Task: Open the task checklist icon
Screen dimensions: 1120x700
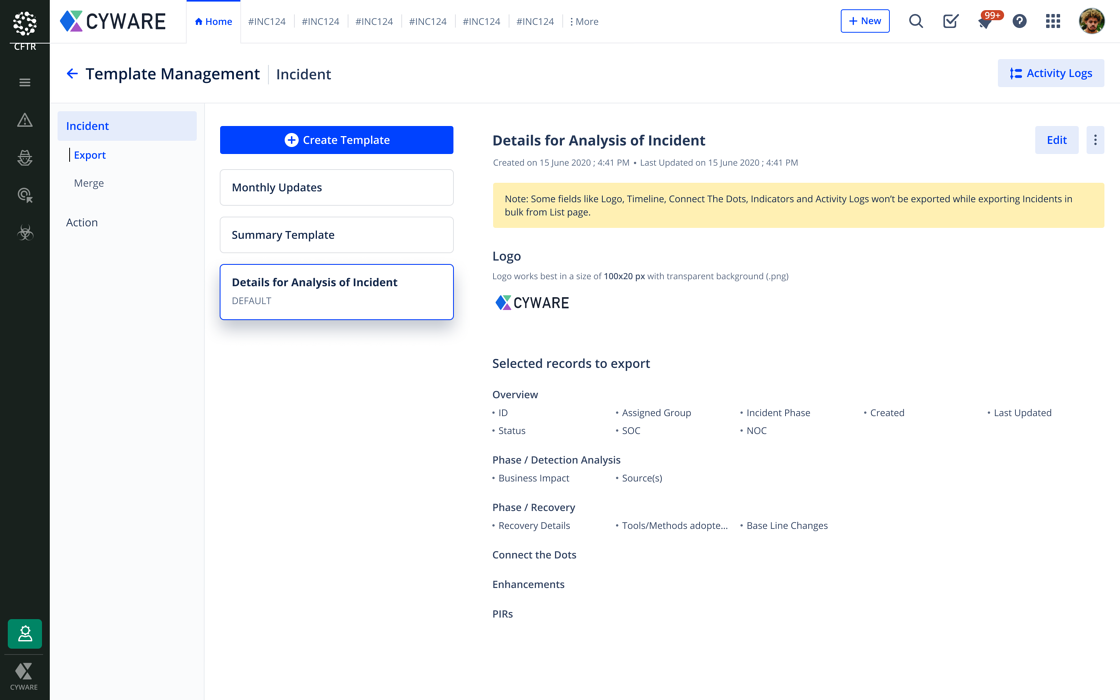Action: pos(950,21)
